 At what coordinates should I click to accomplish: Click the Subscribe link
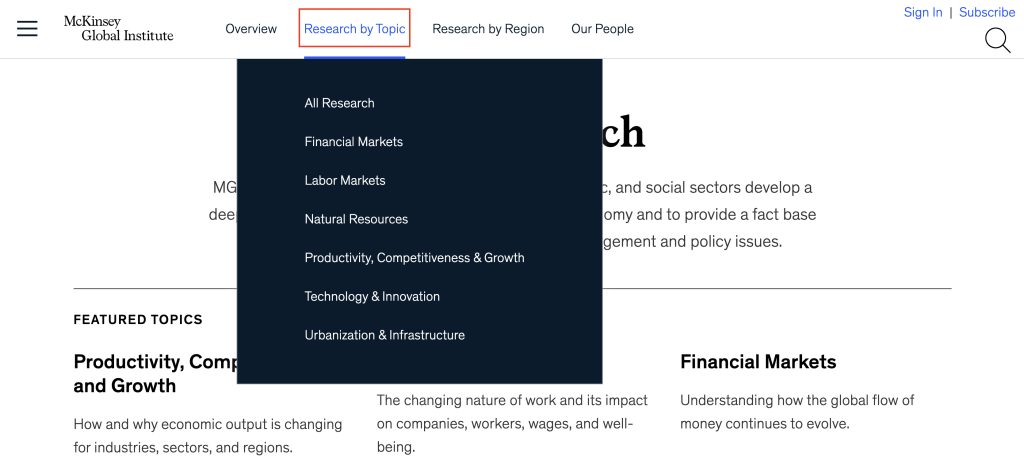987,12
